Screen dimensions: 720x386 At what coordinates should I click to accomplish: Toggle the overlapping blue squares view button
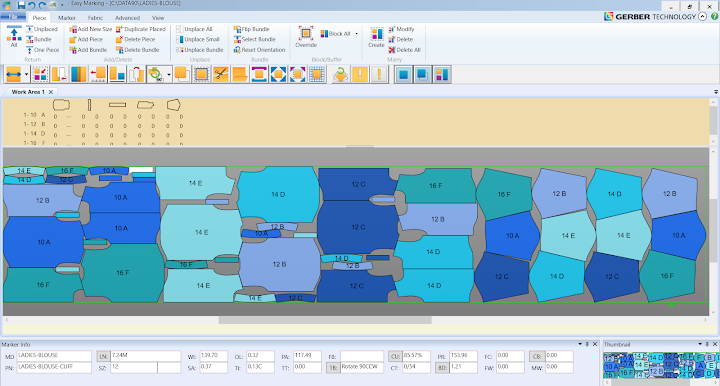pos(423,74)
